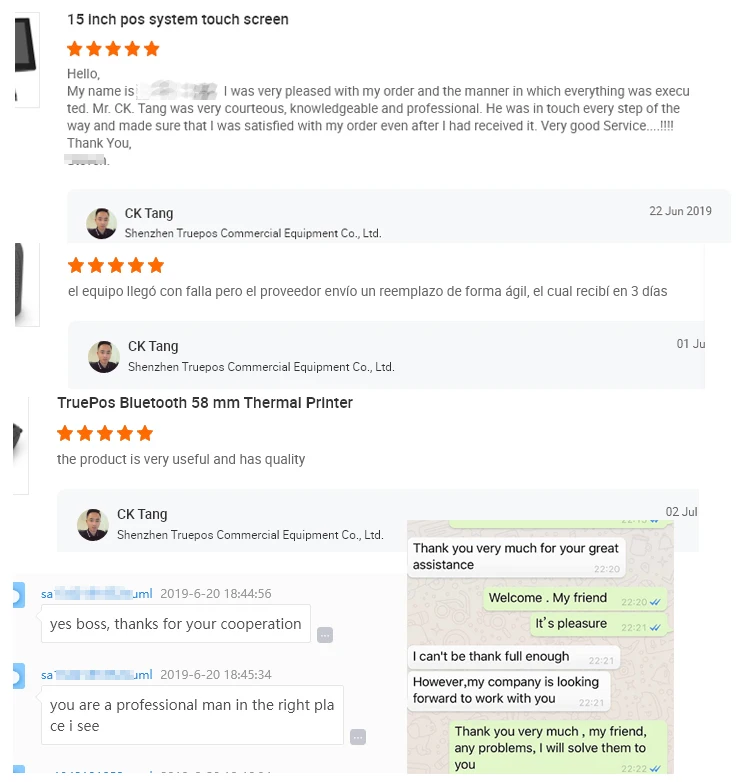Click star rating above the Spanish review
This screenshot has height=782, width=750.
115,265
